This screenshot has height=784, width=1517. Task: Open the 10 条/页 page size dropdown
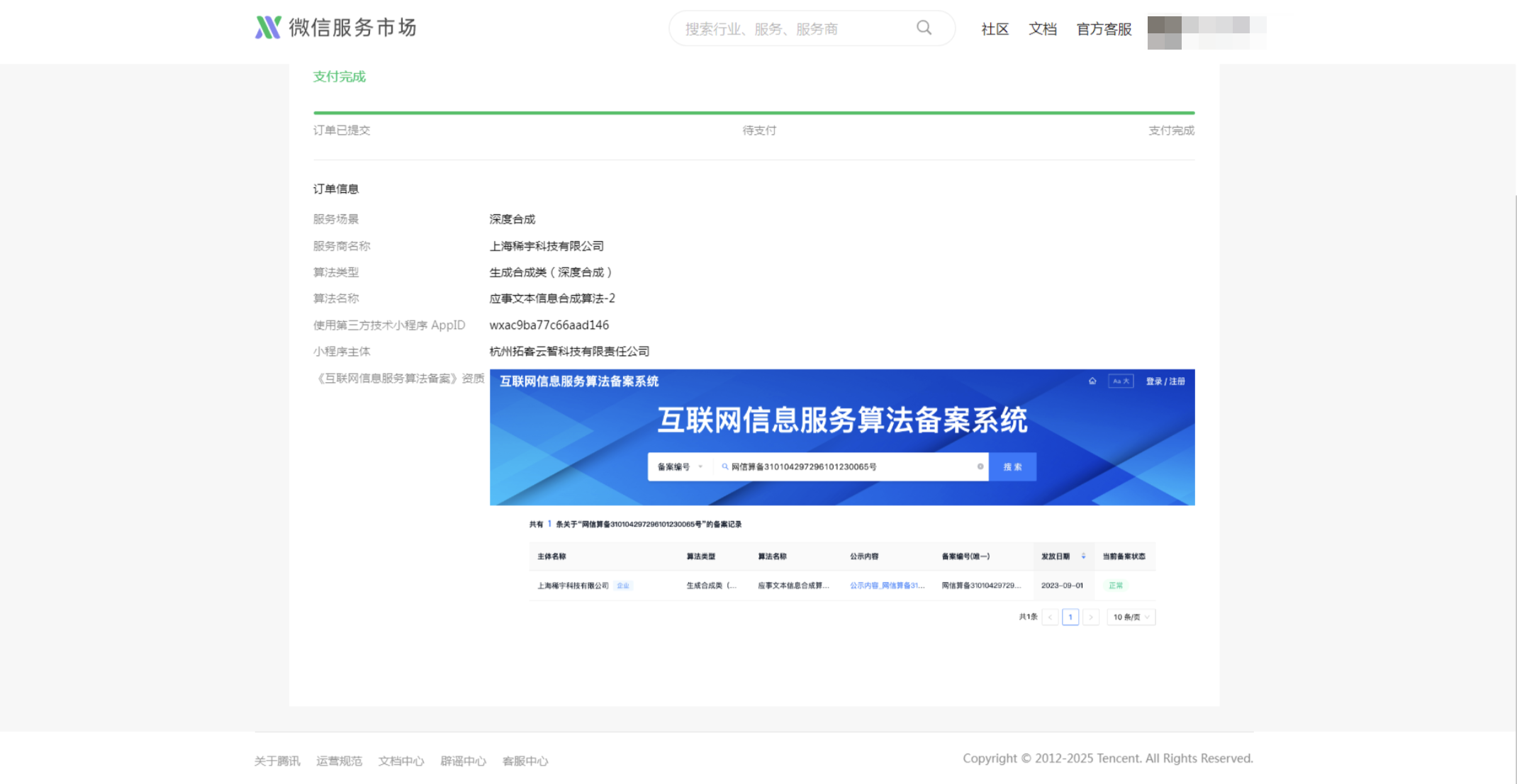[1131, 617]
